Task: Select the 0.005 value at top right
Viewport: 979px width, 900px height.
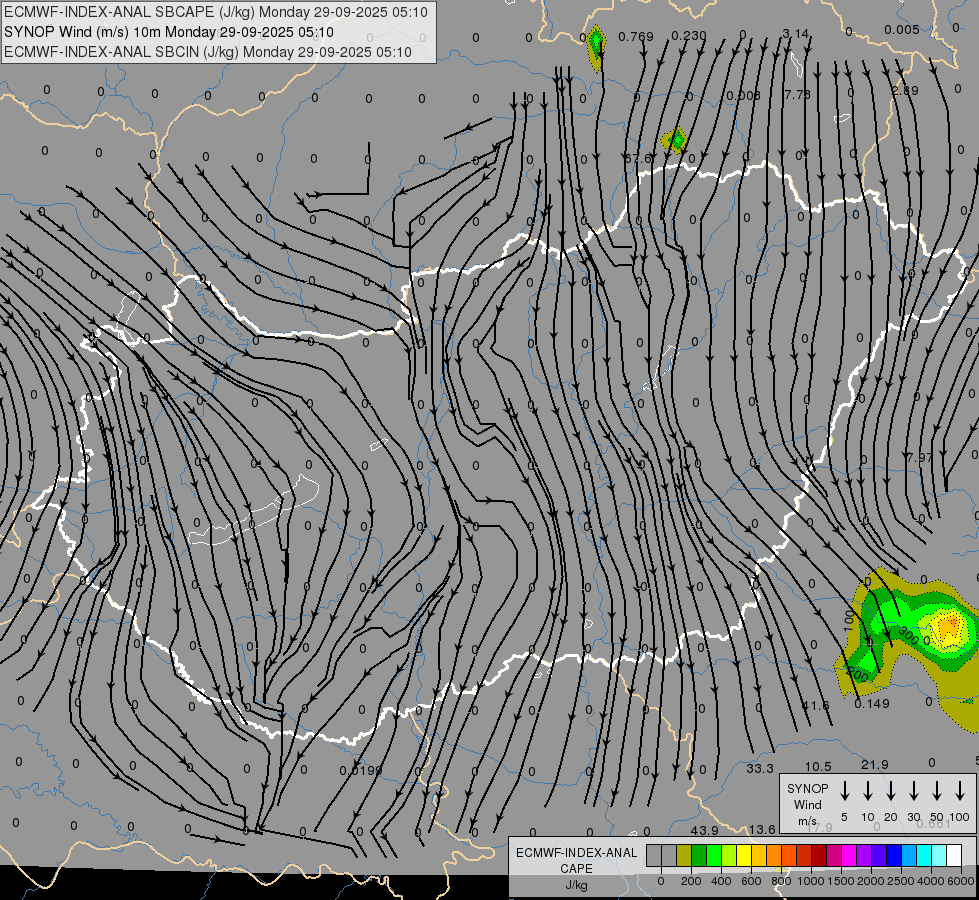Action: tap(902, 30)
